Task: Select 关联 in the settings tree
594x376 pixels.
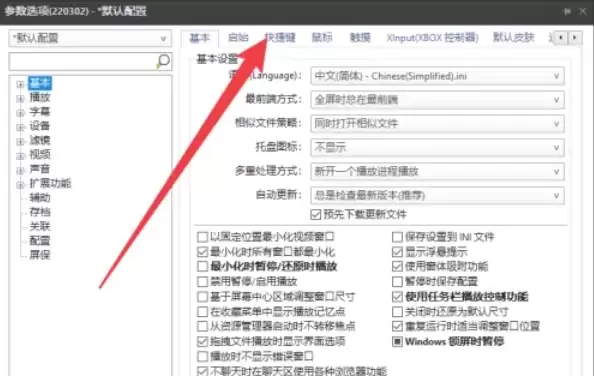Action: pos(40,226)
